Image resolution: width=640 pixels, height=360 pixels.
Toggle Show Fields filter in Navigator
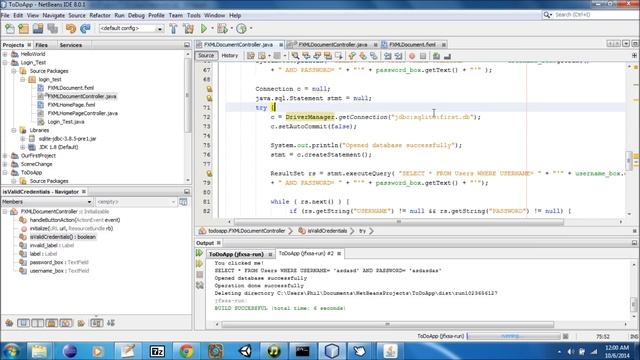coord(23,323)
